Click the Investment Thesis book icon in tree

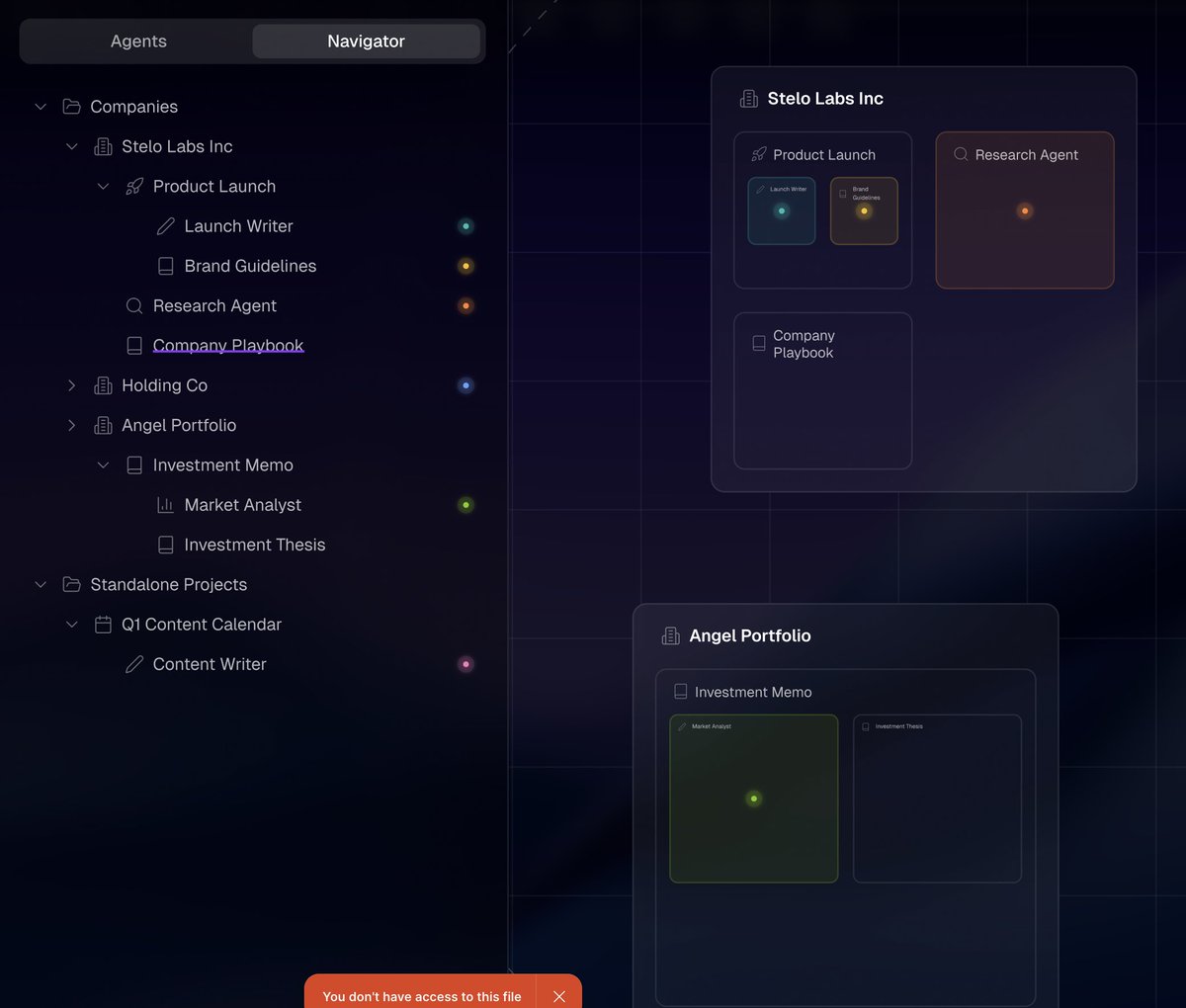coord(166,545)
